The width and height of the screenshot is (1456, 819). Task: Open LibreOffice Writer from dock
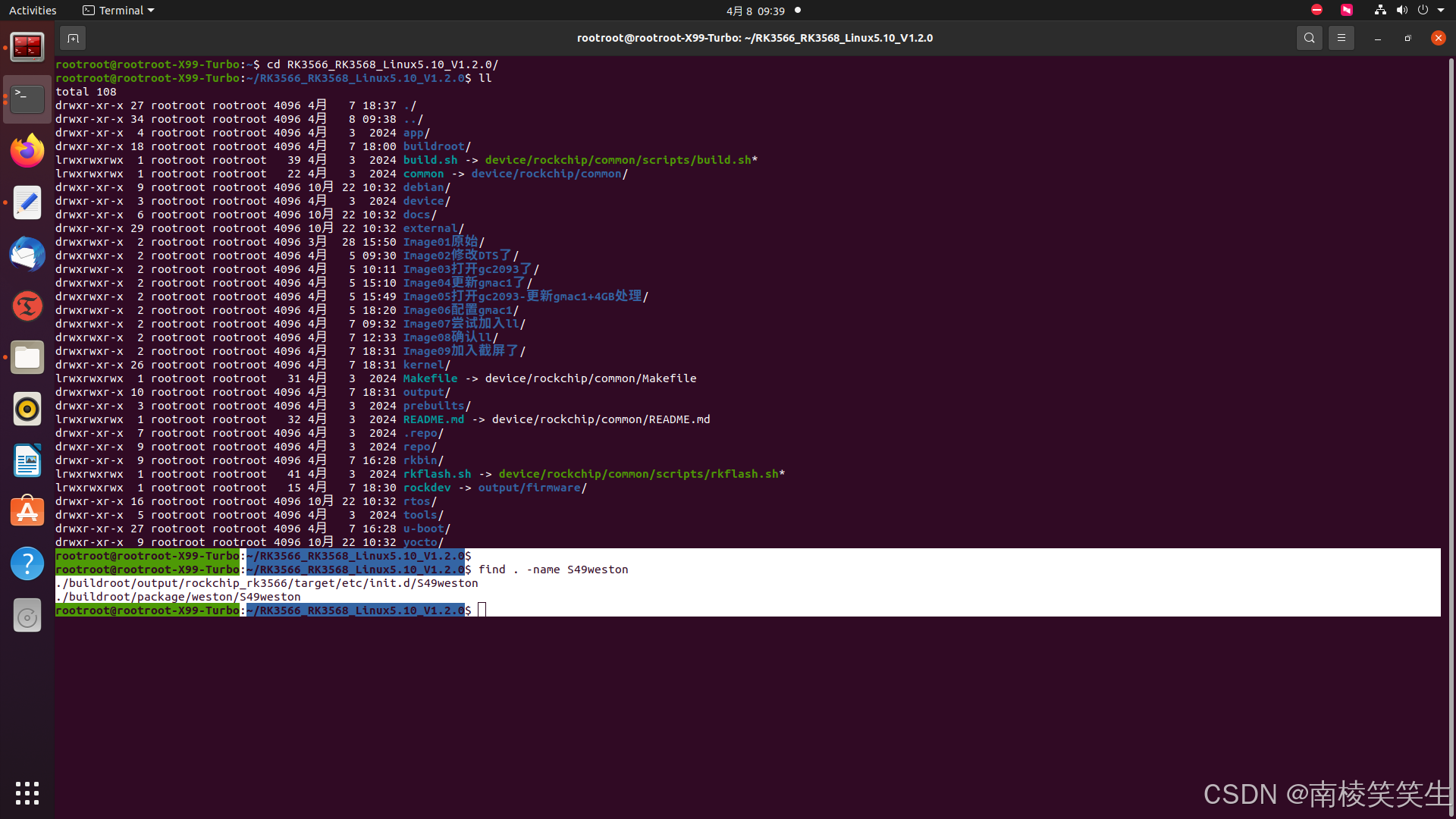point(27,460)
